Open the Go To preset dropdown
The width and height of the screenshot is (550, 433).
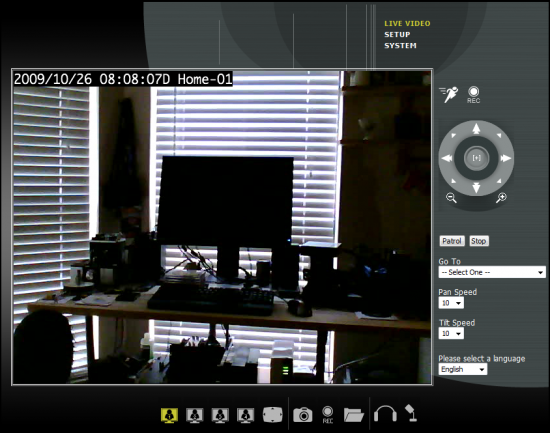pos(492,272)
